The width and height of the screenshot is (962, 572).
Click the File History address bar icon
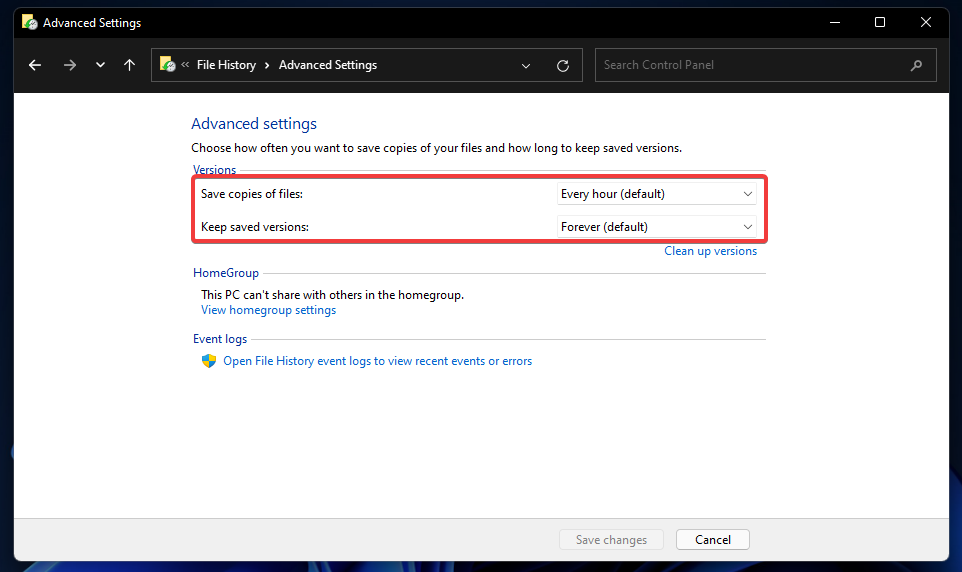pyautogui.click(x=168, y=65)
